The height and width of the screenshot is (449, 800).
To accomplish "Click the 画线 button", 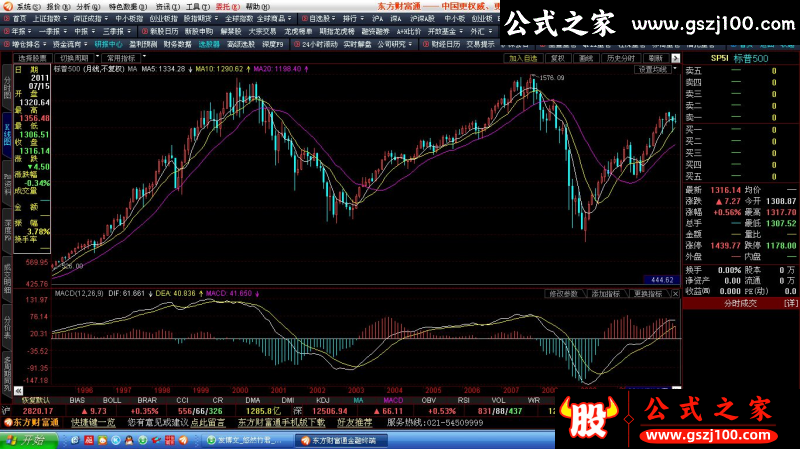I will [586, 58].
